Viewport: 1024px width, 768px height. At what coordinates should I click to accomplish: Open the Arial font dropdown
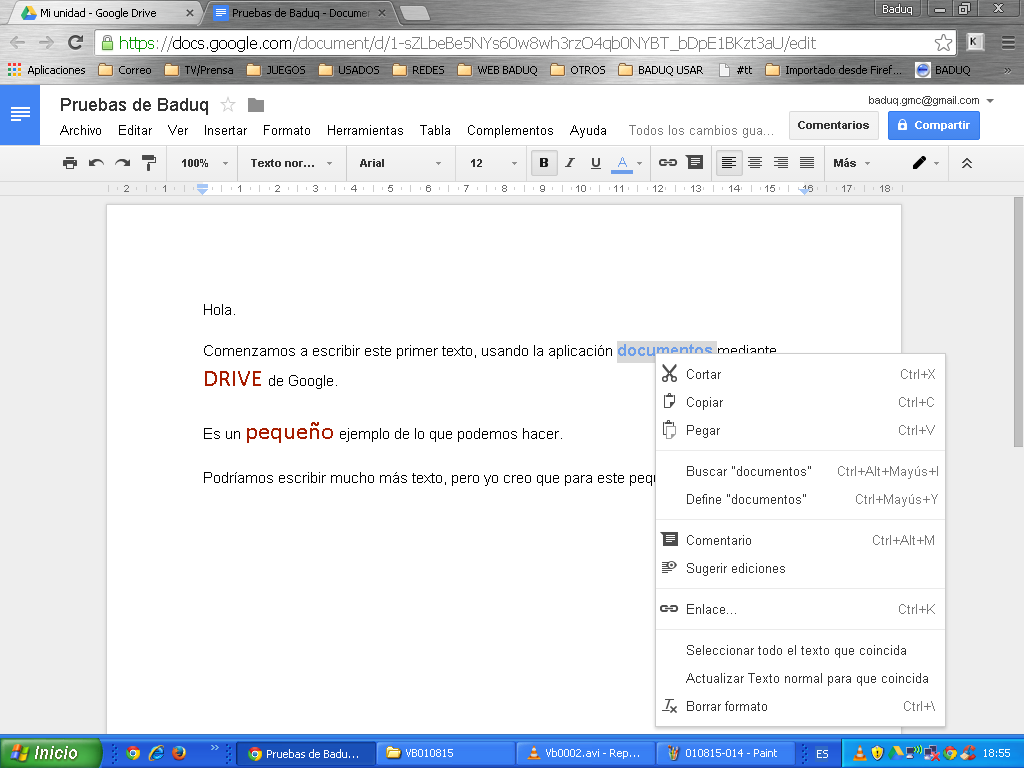pyautogui.click(x=400, y=163)
